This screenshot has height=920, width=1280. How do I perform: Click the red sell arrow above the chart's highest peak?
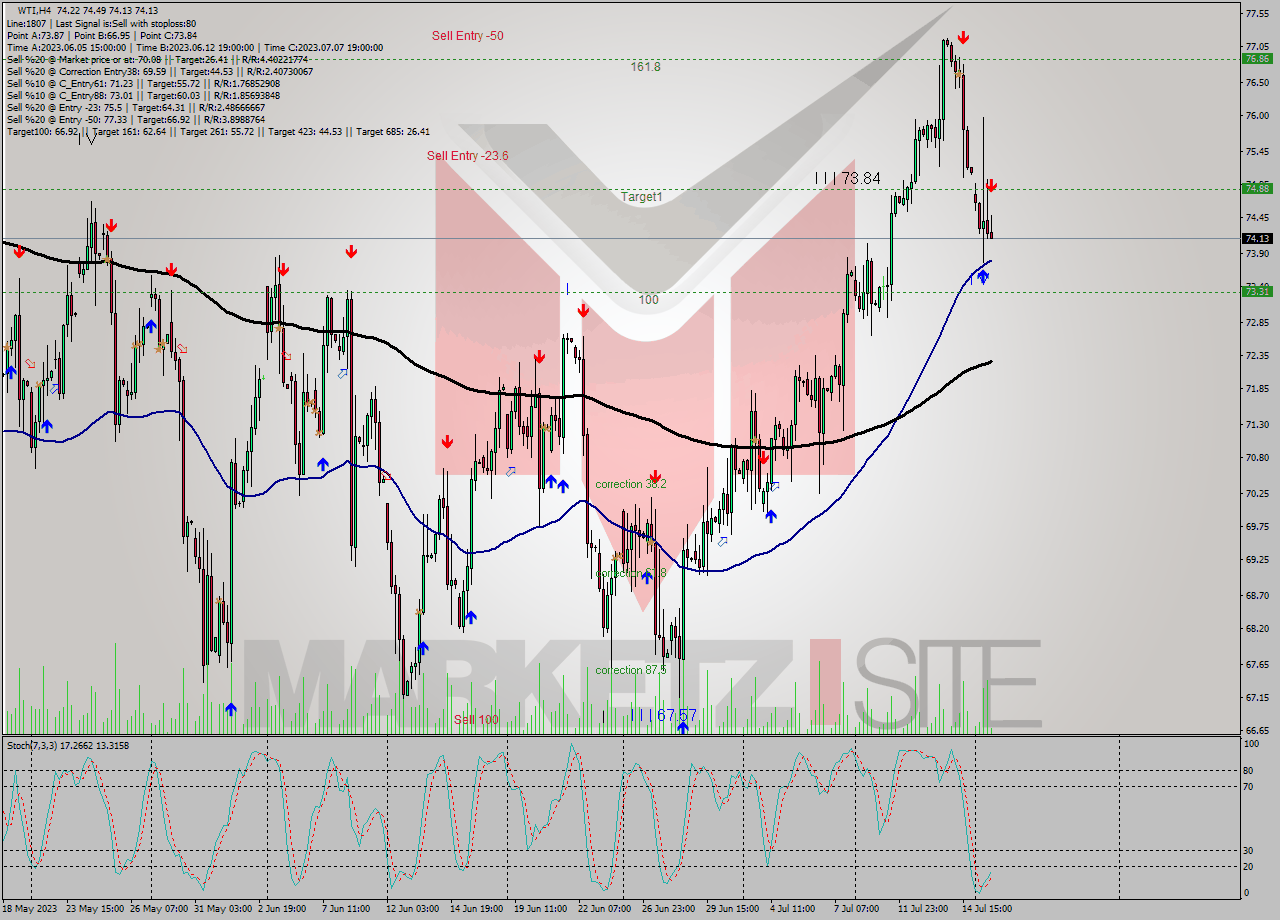[x=962, y=38]
